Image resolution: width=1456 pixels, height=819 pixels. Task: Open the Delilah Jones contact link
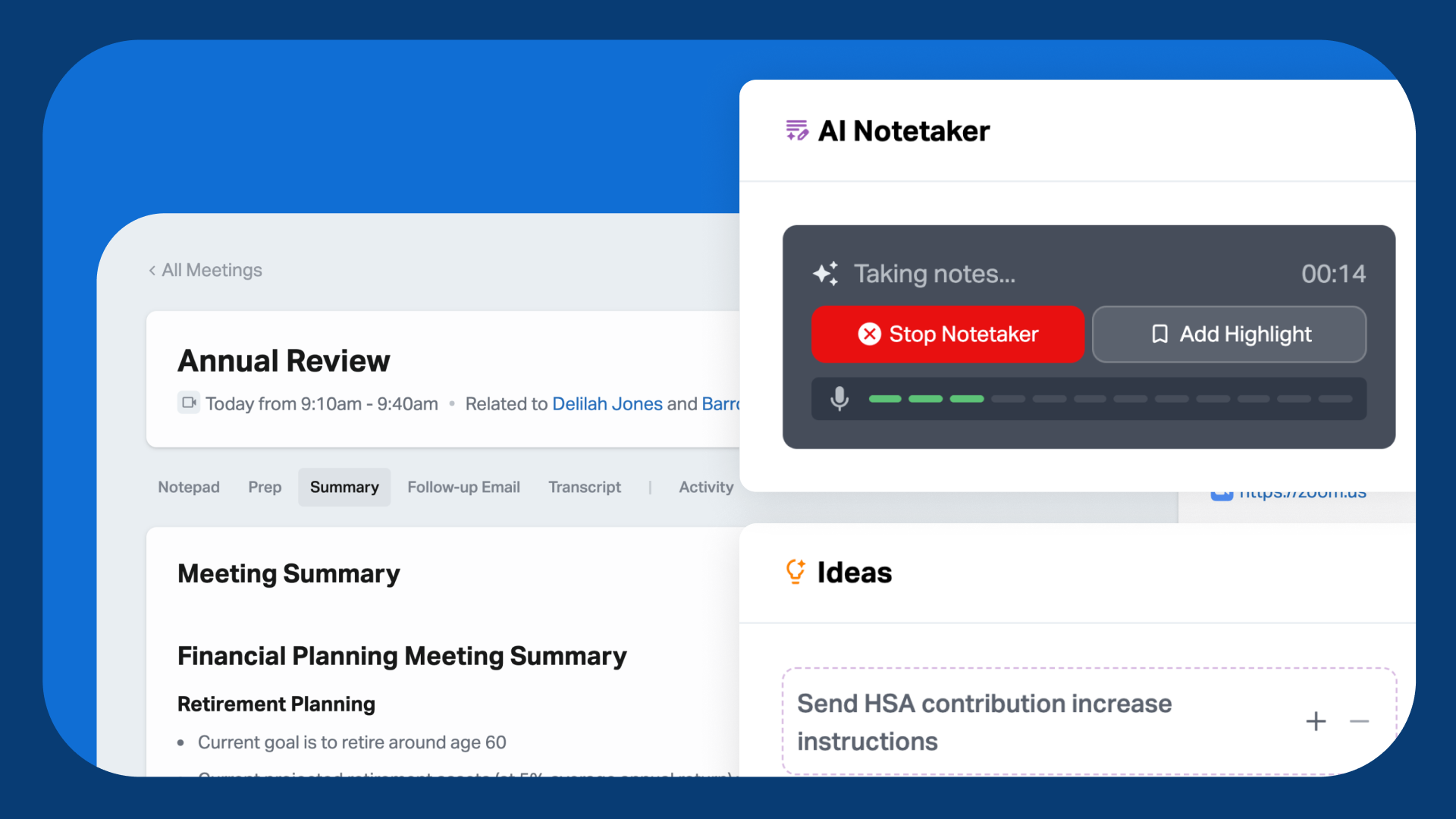(607, 403)
